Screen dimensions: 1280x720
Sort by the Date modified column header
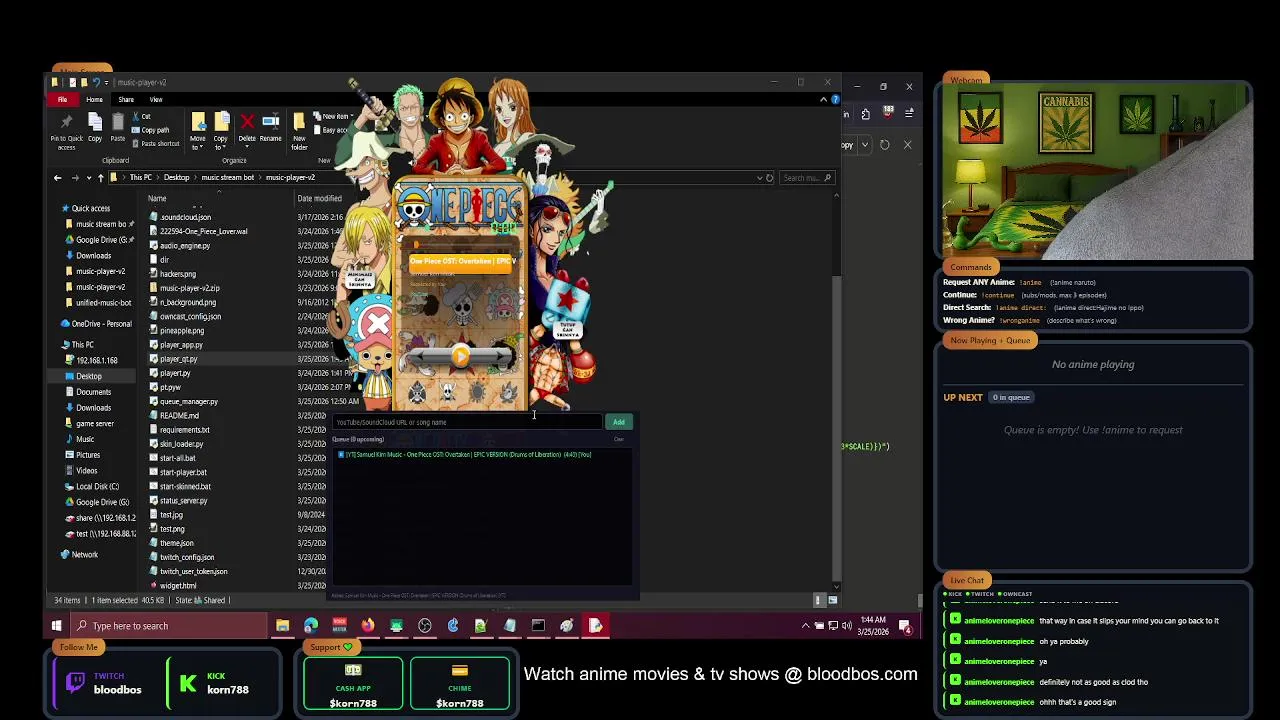tap(319, 198)
